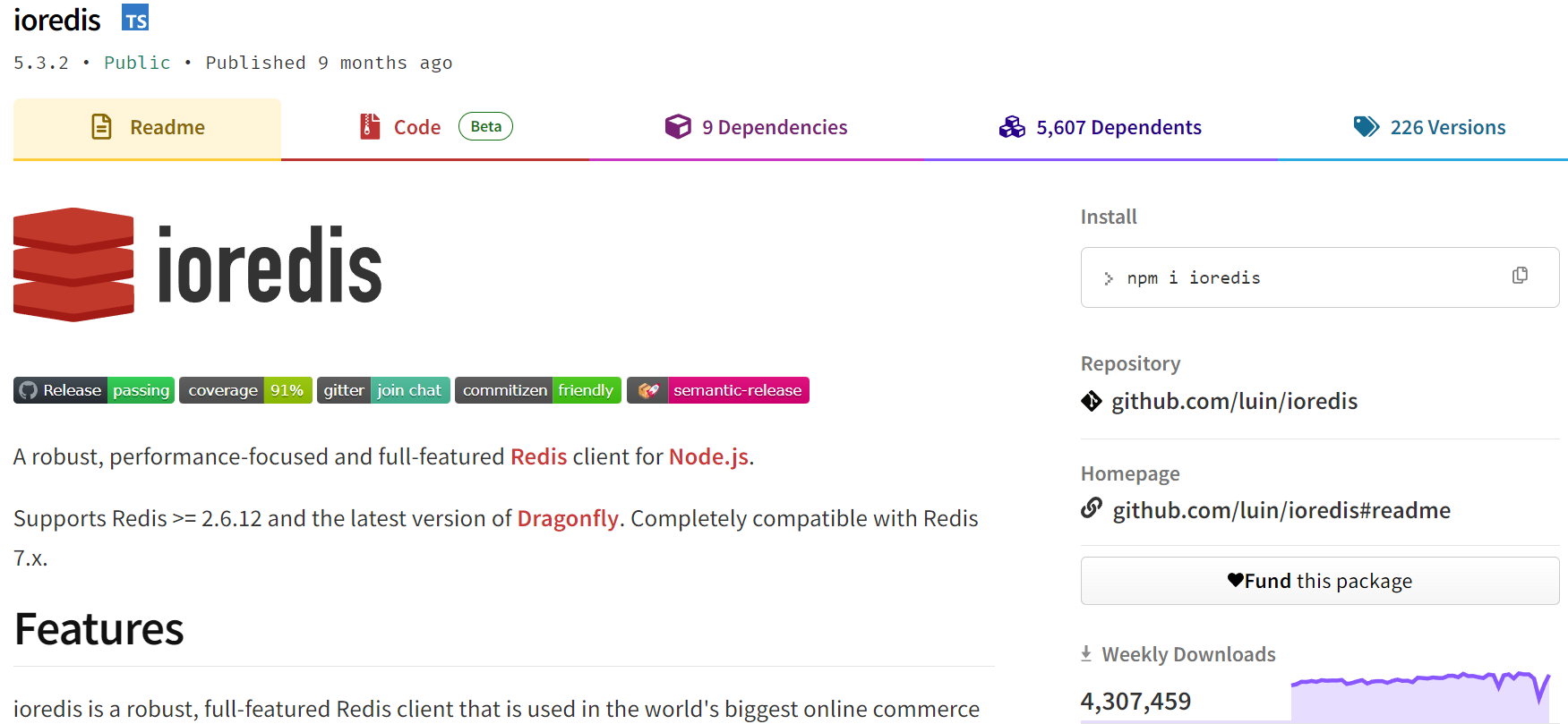1568x724 pixels.
Task: Follow the Dragonfly link
Action: pyautogui.click(x=568, y=518)
